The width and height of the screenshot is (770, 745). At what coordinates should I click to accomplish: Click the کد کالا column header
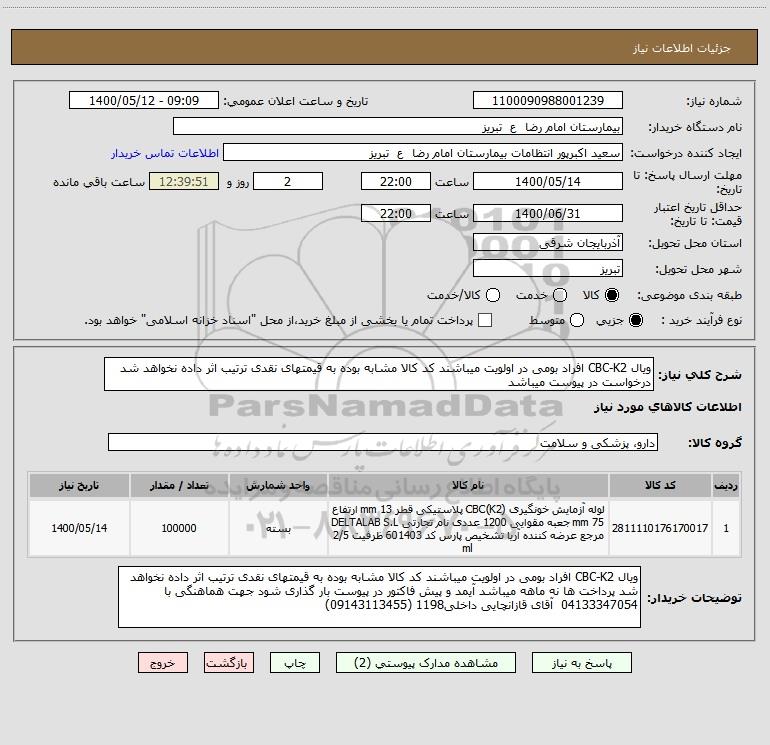click(660, 485)
